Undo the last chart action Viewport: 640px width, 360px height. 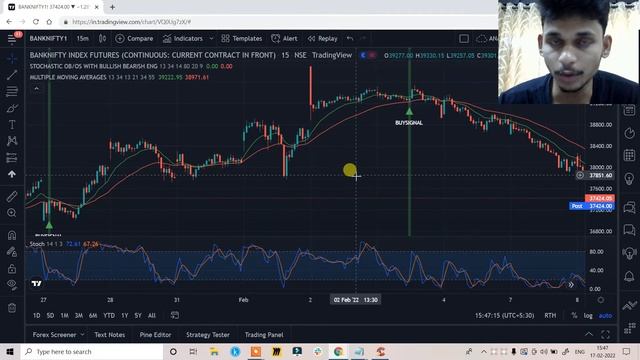(x=350, y=38)
